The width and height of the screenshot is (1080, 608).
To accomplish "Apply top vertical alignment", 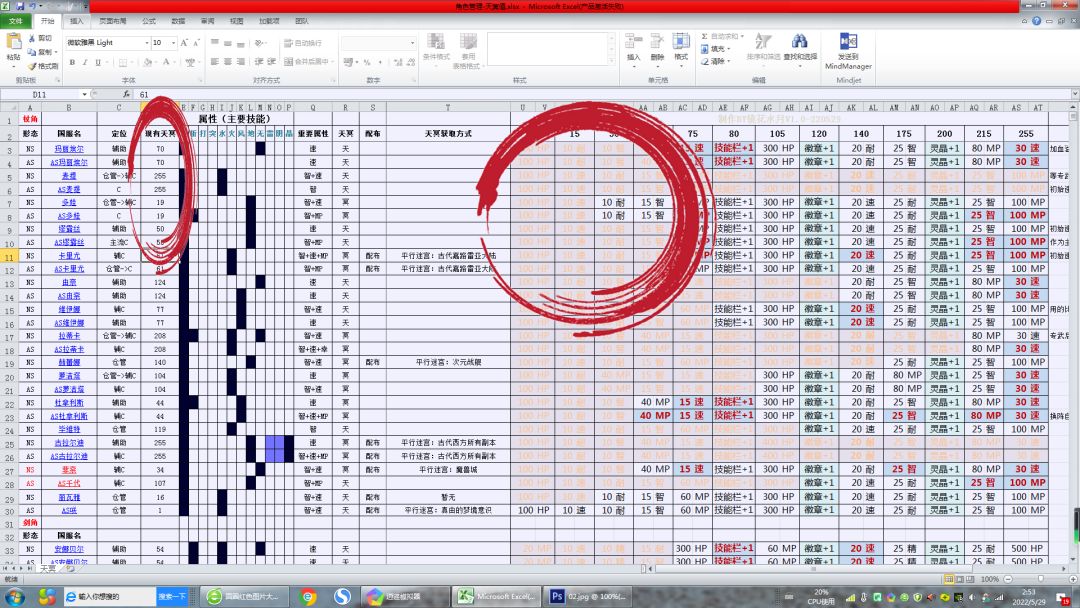I will click(x=215, y=43).
